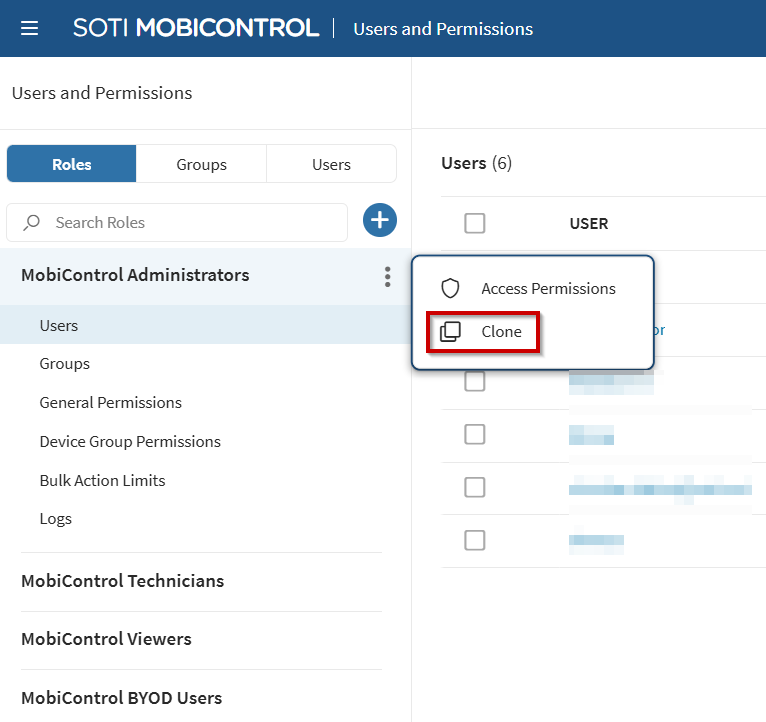This screenshot has width=766, height=722.
Task: Click the magnifier icon in Search Roles
Action: point(32,223)
